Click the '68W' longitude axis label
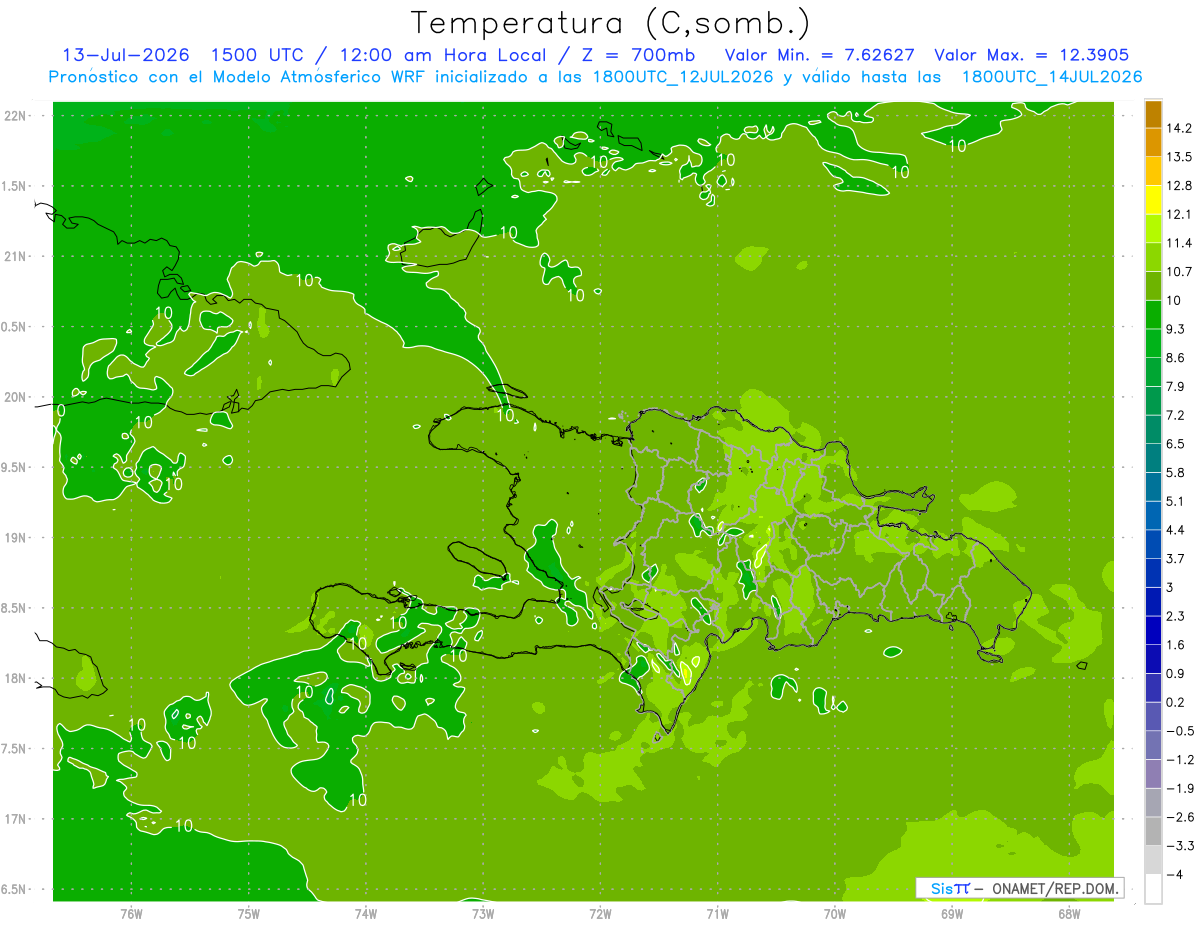This screenshot has height=927, width=1200. 1069,914
